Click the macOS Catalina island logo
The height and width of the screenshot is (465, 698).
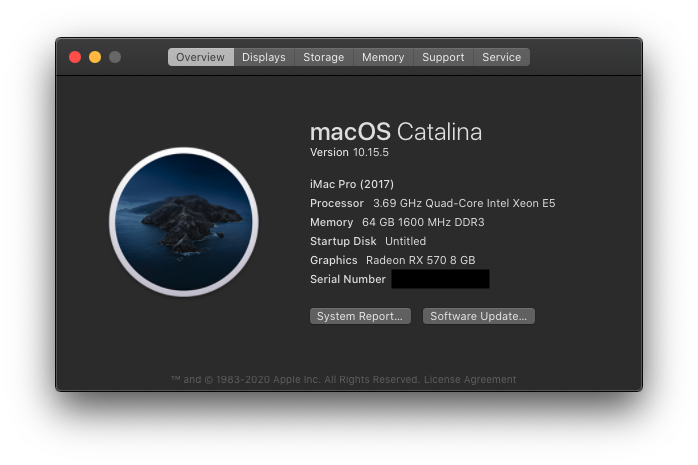(x=184, y=222)
